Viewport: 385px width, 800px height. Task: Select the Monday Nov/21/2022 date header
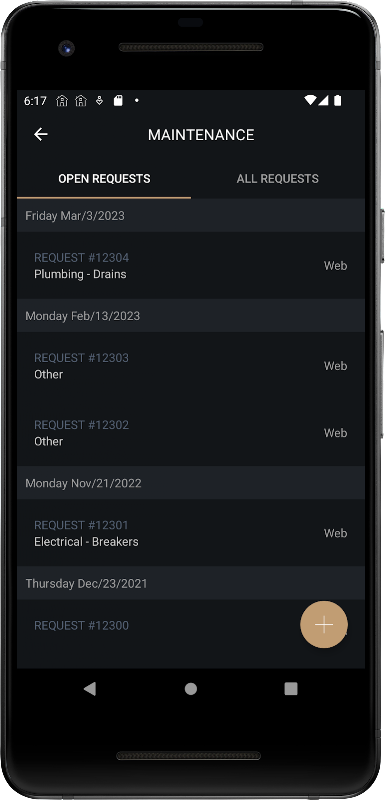pos(191,483)
